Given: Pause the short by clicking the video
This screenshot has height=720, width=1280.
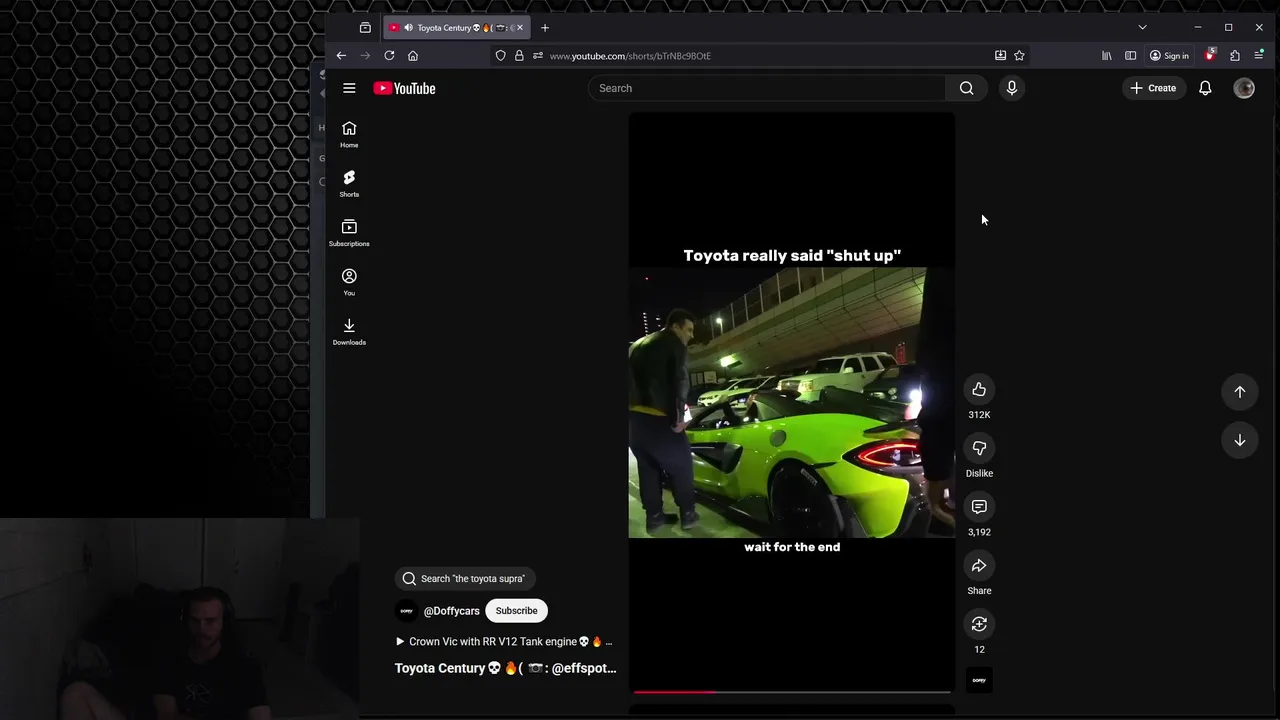Looking at the screenshot, I should (792, 402).
